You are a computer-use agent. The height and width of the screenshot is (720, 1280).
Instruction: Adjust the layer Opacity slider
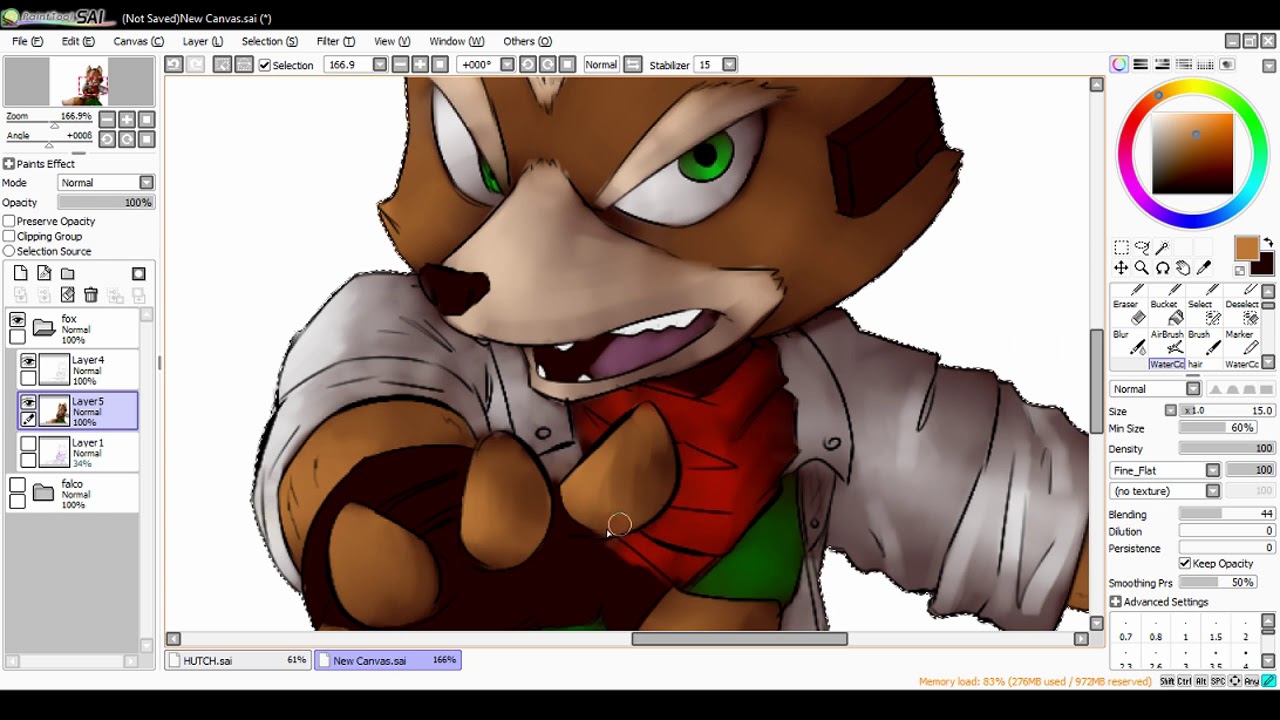point(105,202)
